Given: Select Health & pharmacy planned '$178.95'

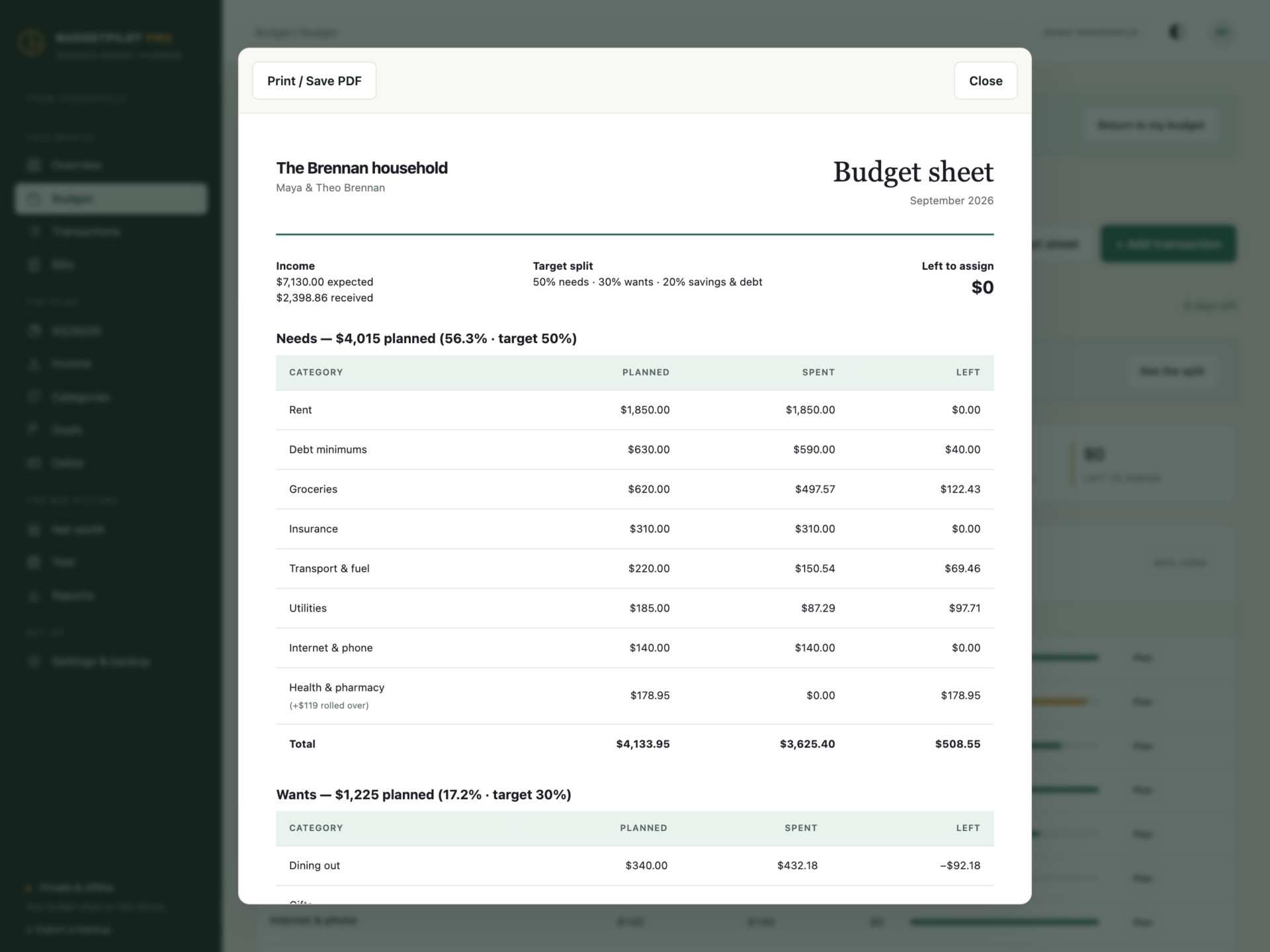Looking at the screenshot, I should pyautogui.click(x=650, y=695).
